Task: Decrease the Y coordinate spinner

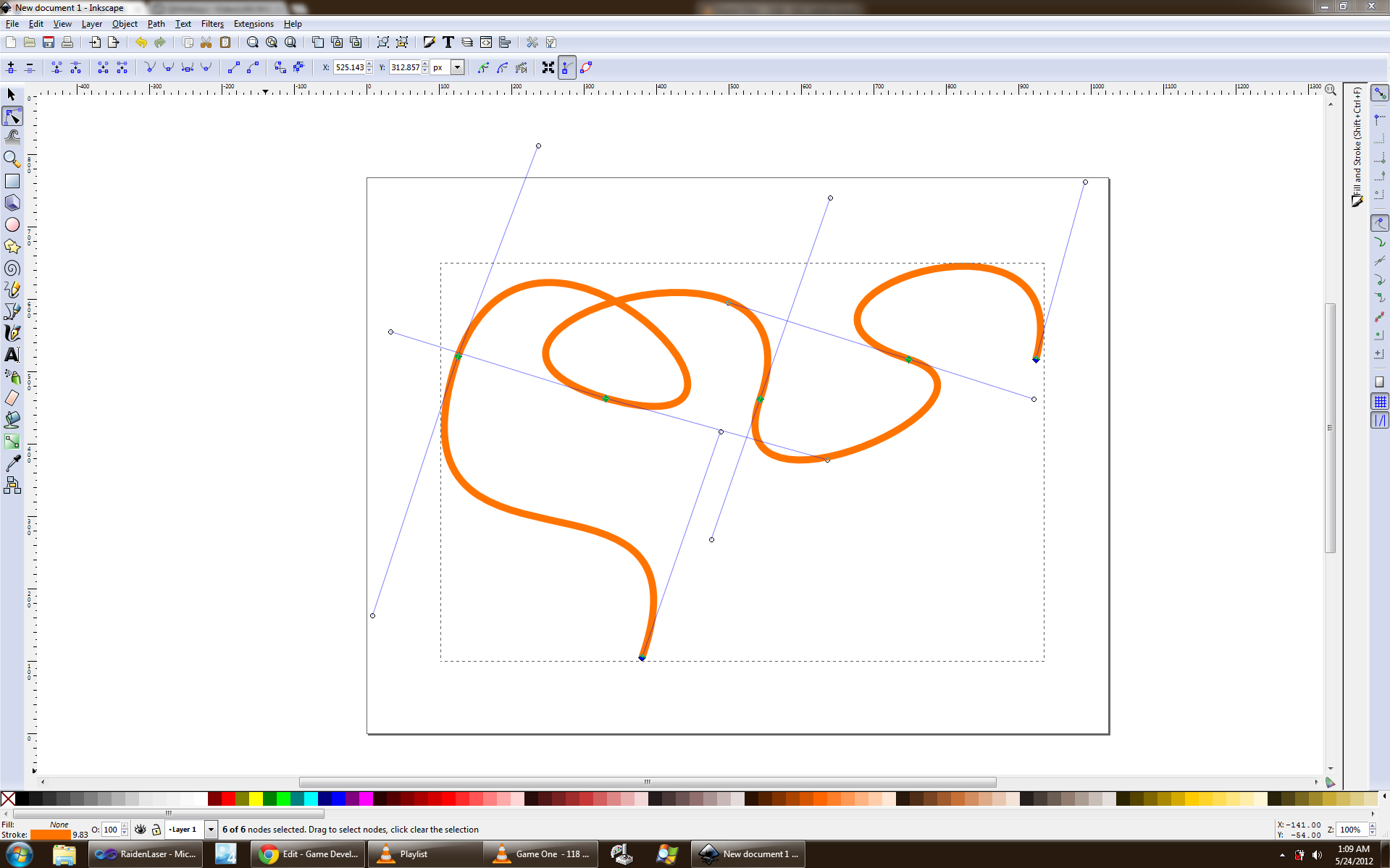Action: point(425,71)
